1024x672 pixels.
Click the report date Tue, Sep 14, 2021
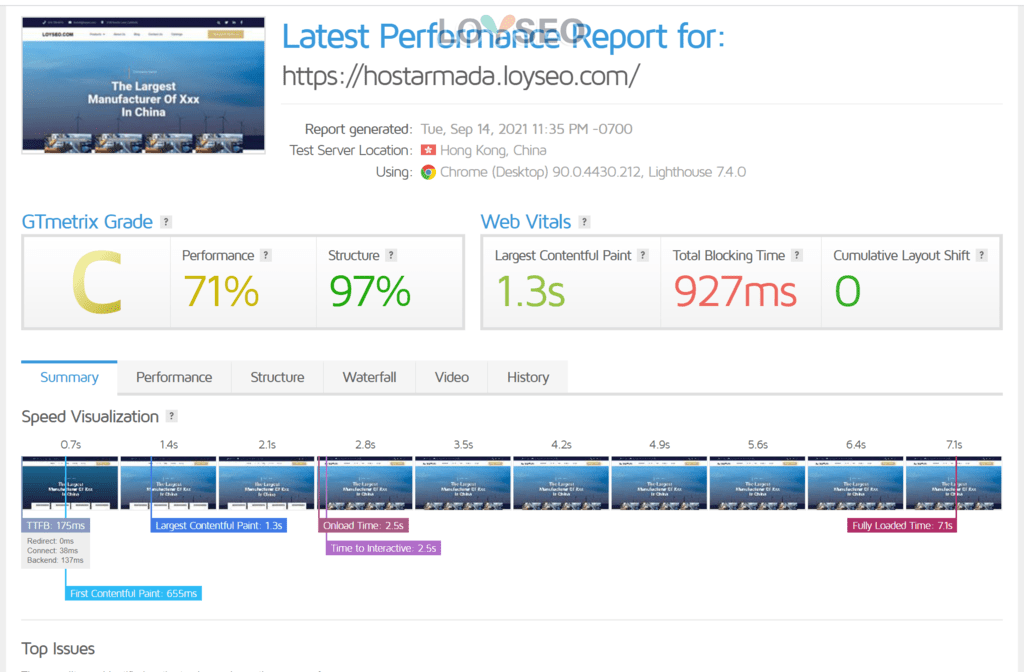[x=526, y=129]
